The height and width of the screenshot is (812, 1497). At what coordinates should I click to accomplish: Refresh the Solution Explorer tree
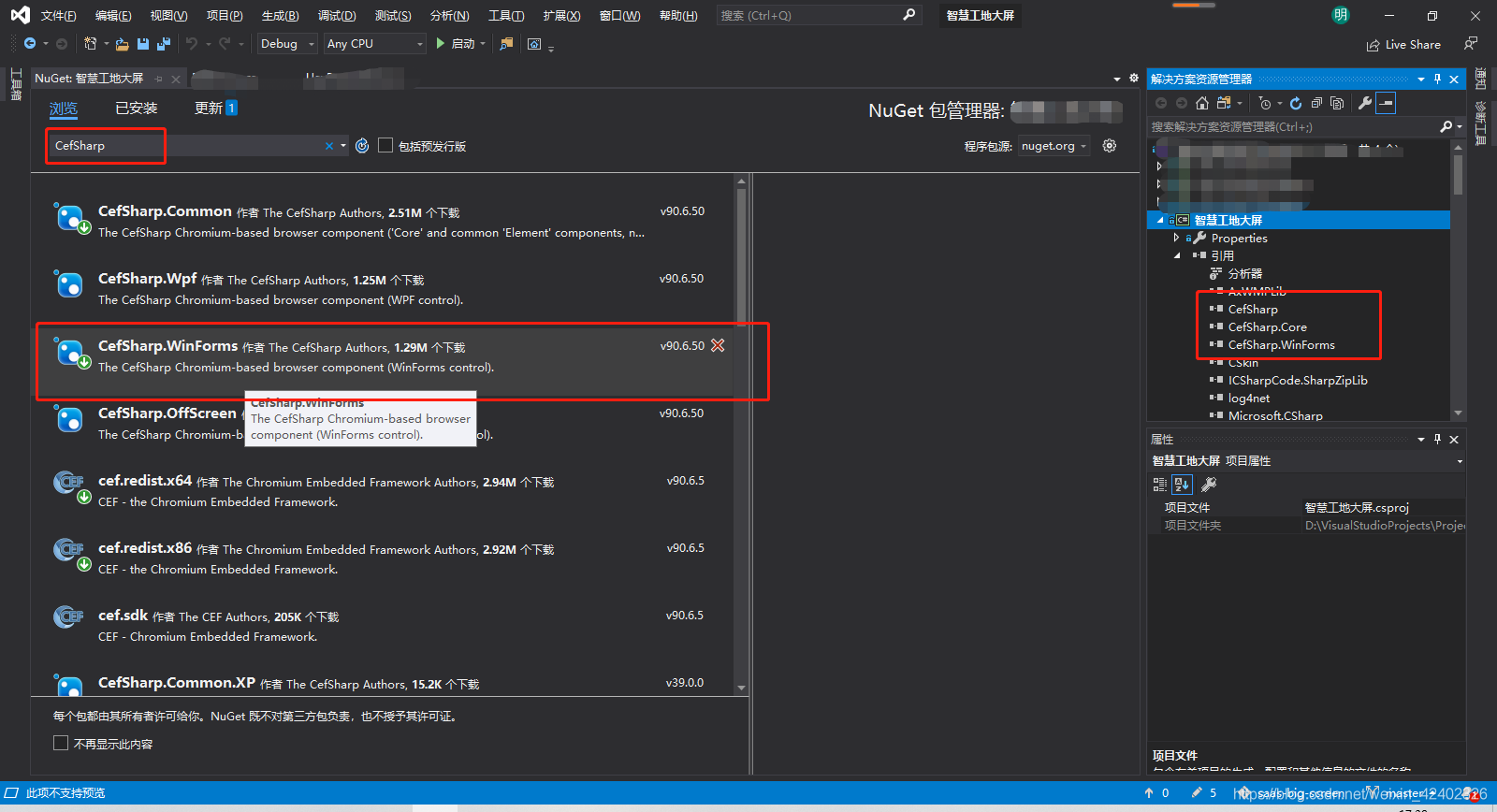[1296, 103]
